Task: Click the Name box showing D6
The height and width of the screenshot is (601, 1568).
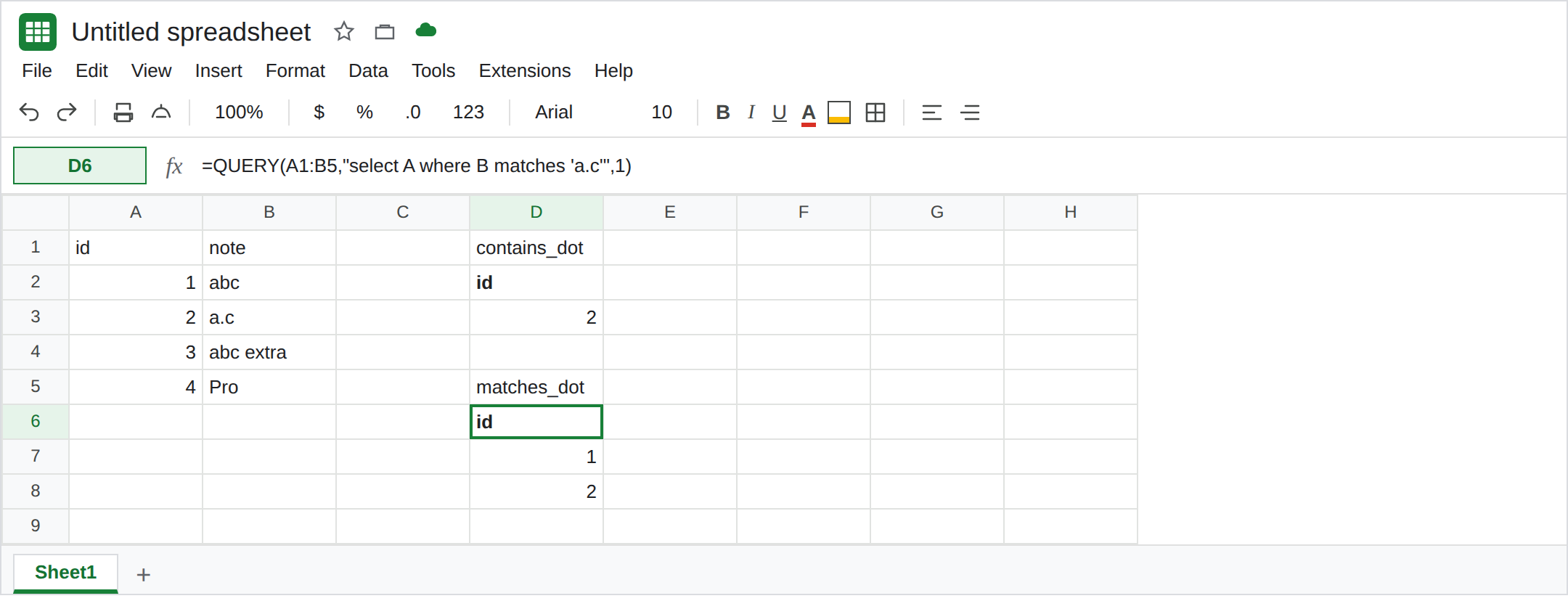Action: (80, 165)
